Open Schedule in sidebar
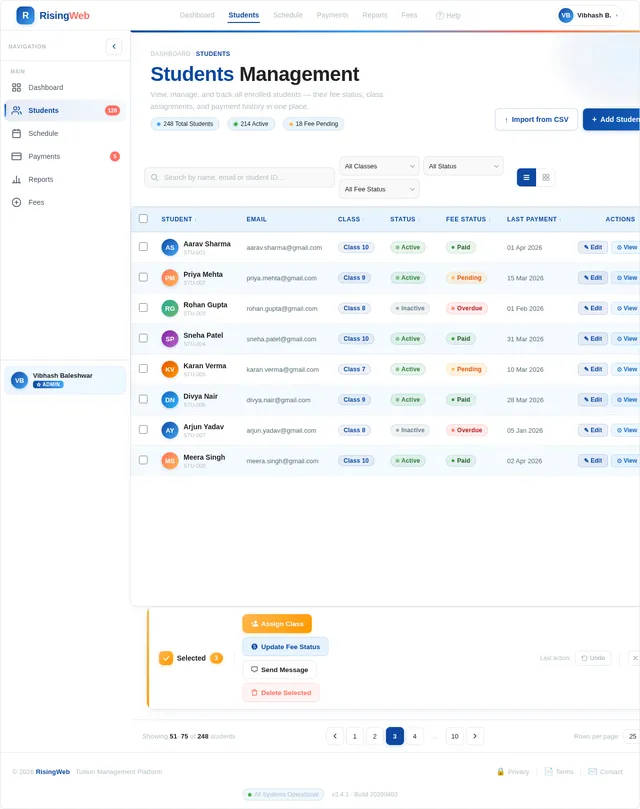 coord(43,133)
